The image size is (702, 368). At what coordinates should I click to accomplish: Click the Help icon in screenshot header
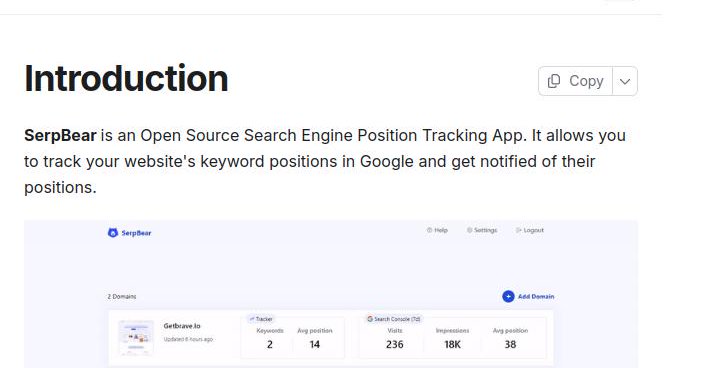click(429, 230)
